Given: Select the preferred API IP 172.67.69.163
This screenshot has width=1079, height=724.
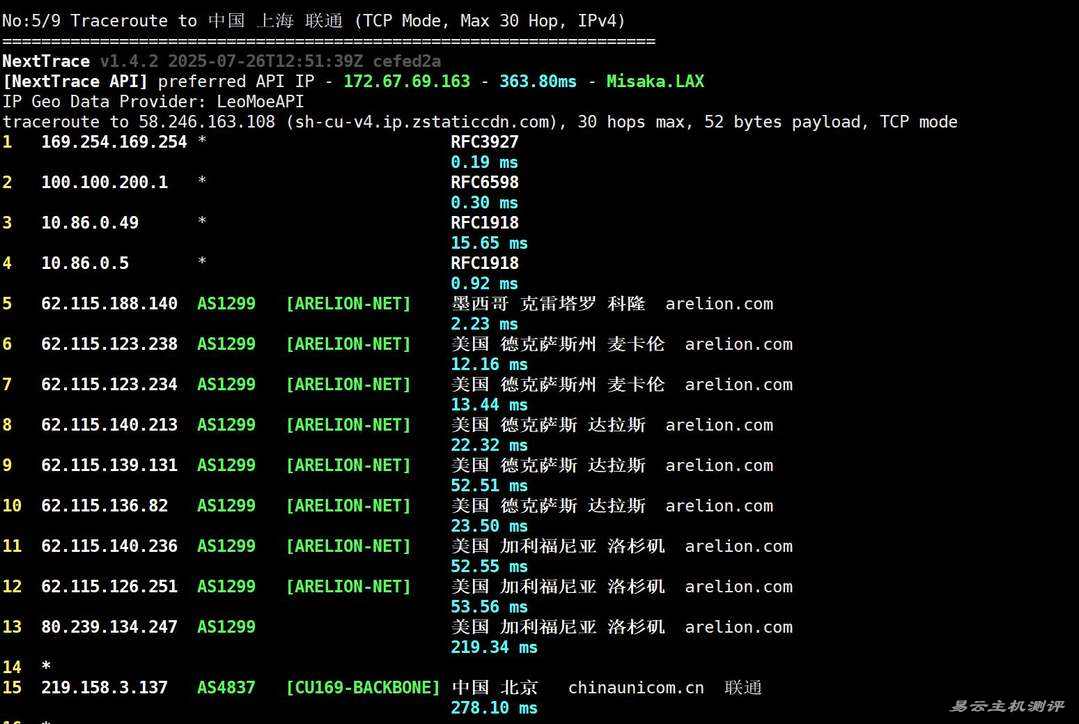Looking at the screenshot, I should click(406, 81).
